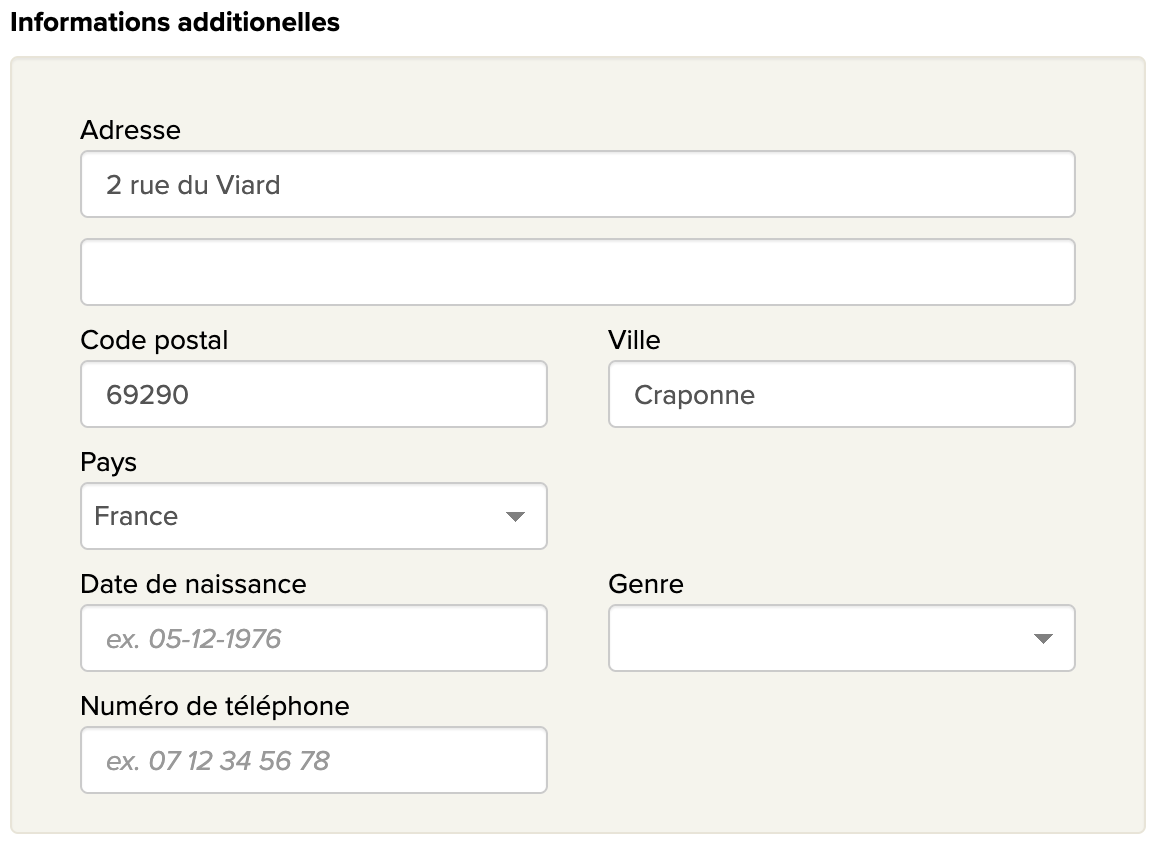Select the Code postal field with 69290
The height and width of the screenshot is (846, 1156).
(313, 394)
